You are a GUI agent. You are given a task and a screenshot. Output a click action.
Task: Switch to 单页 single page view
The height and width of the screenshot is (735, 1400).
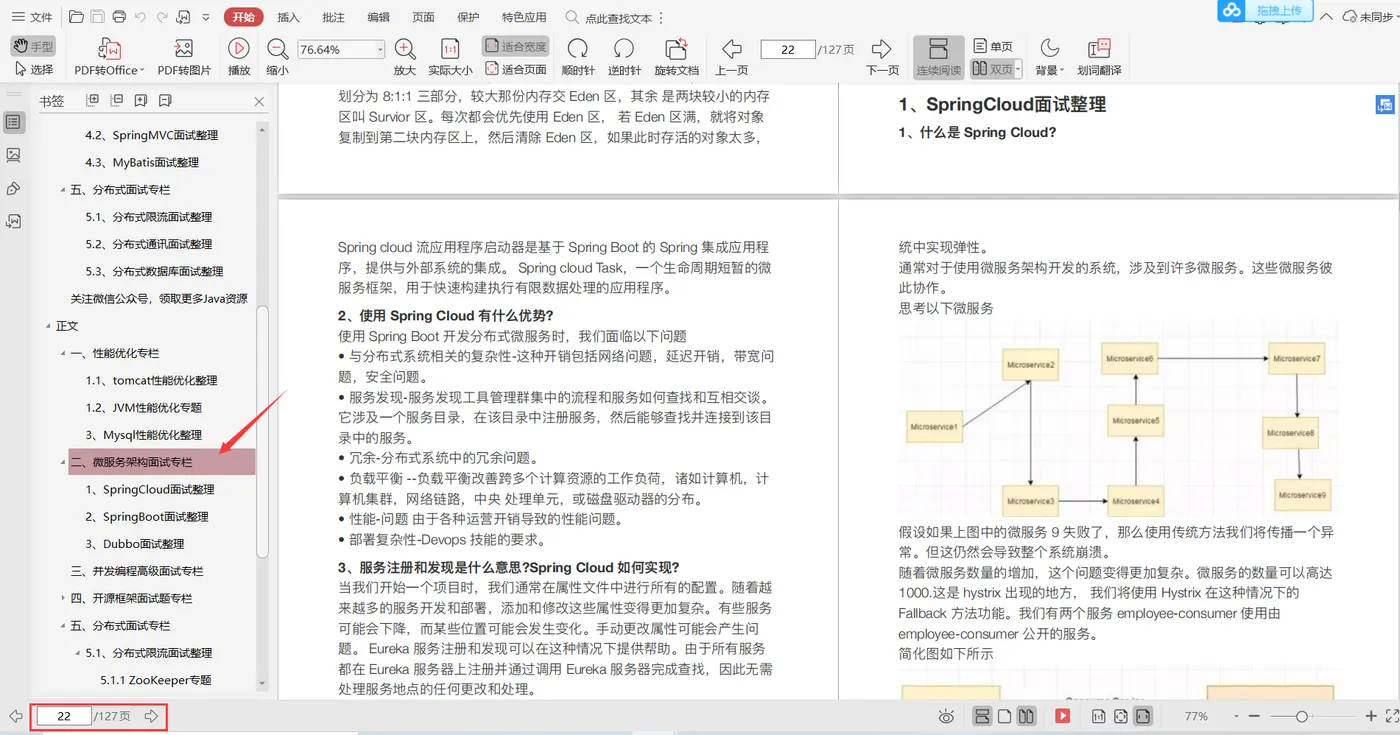[992, 46]
